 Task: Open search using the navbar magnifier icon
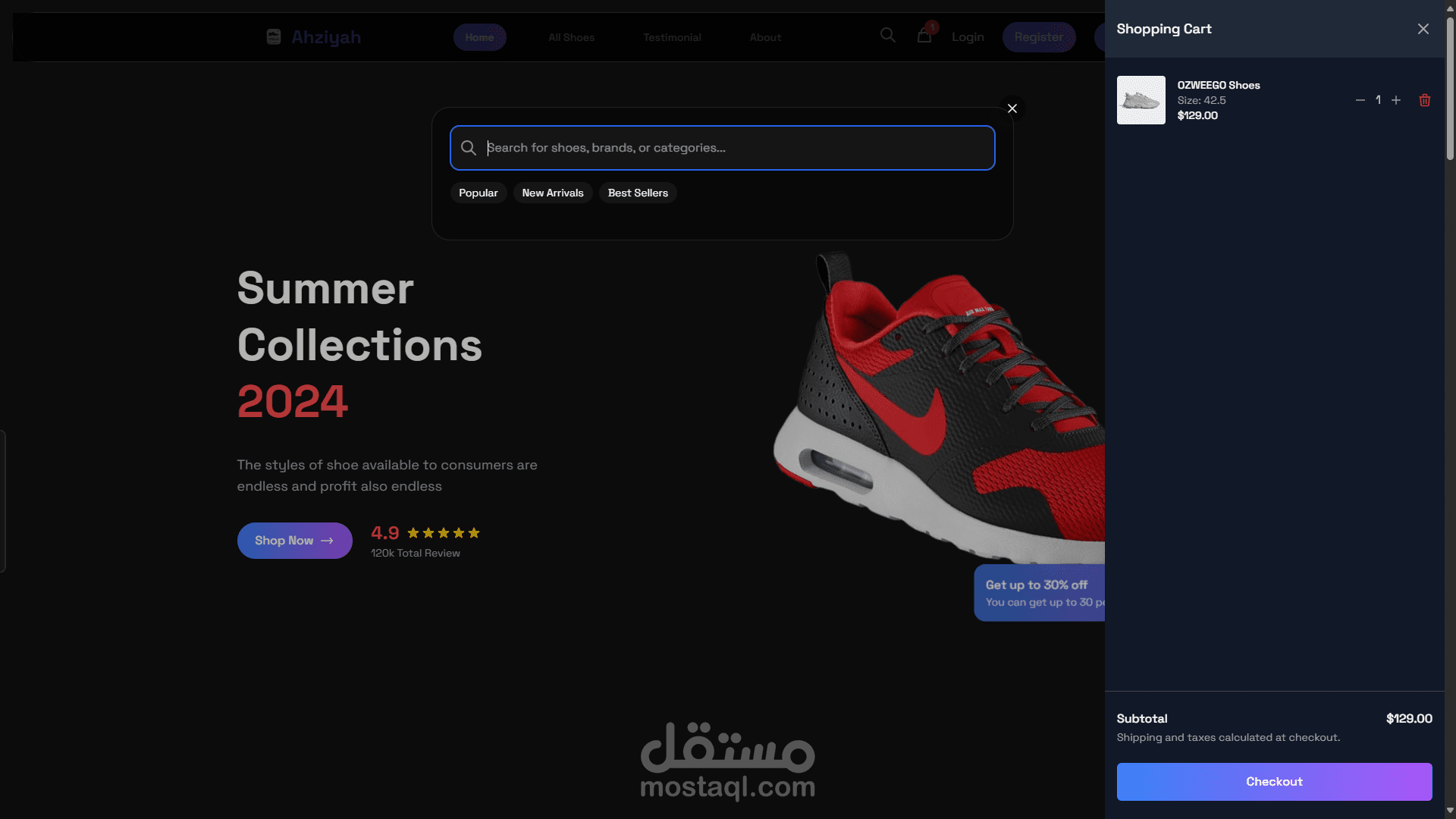pyautogui.click(x=887, y=36)
